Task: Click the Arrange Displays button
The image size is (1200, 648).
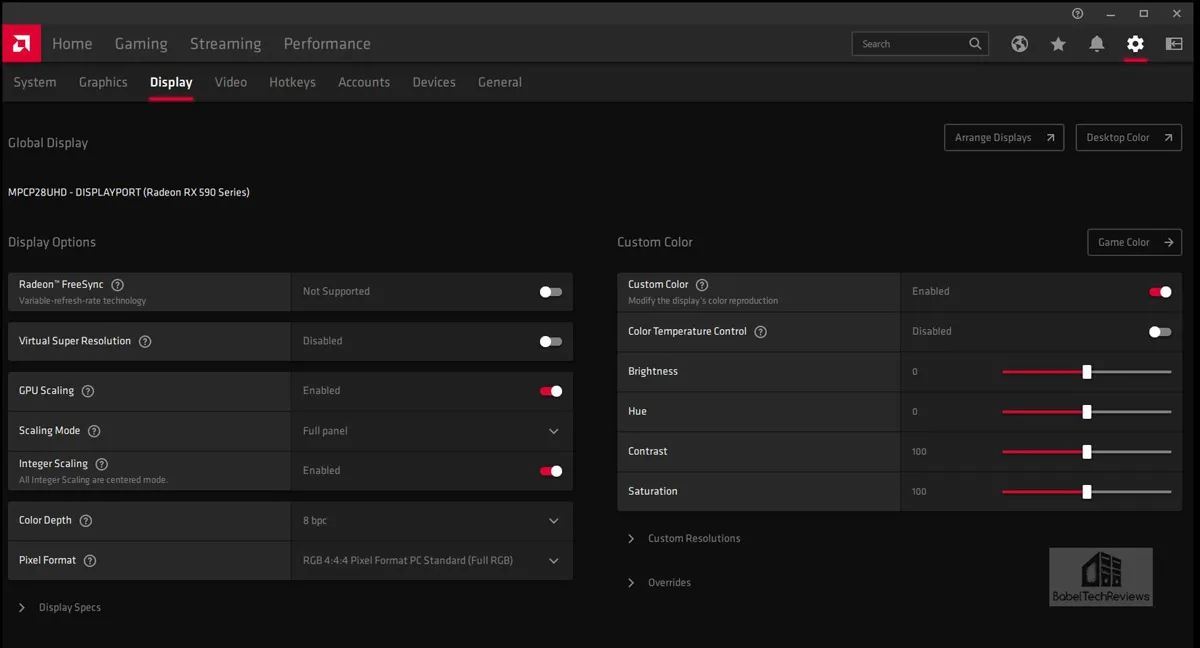Action: (x=1004, y=138)
